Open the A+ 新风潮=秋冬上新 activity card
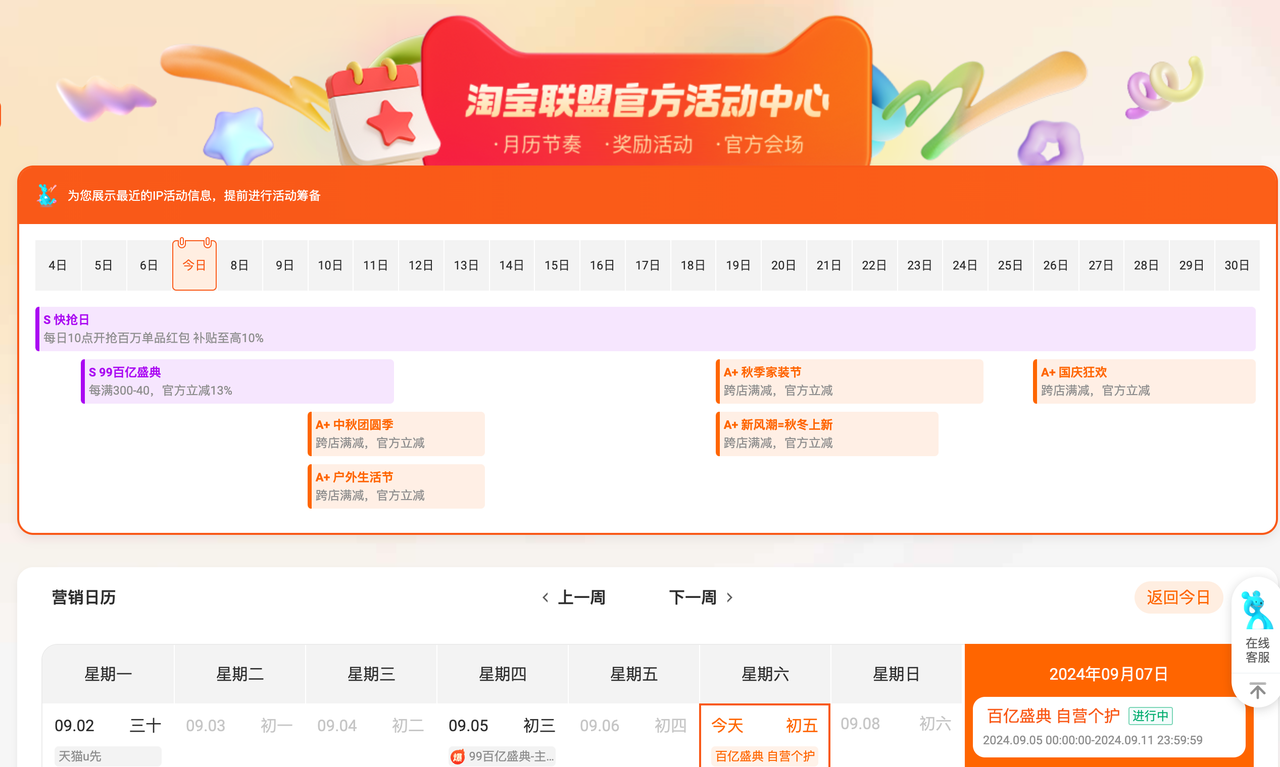Screen dimensions: 1280x767 827,434
